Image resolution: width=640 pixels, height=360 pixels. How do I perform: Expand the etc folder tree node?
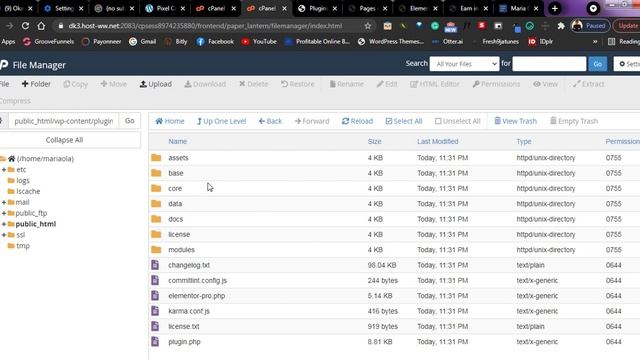click(4, 169)
